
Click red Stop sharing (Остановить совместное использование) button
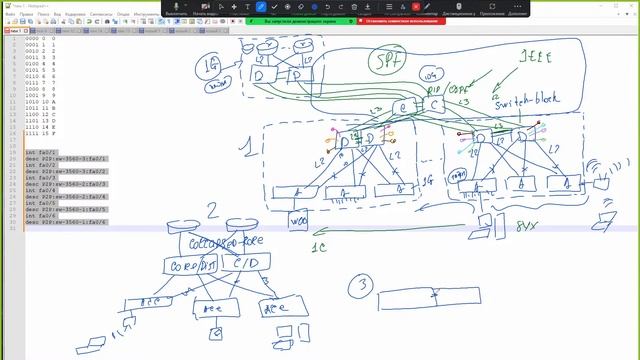(x=401, y=21)
